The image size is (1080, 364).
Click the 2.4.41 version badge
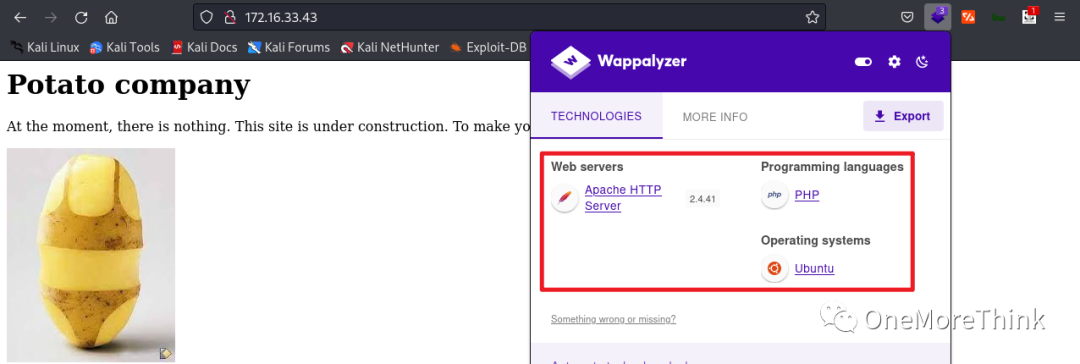tap(702, 199)
